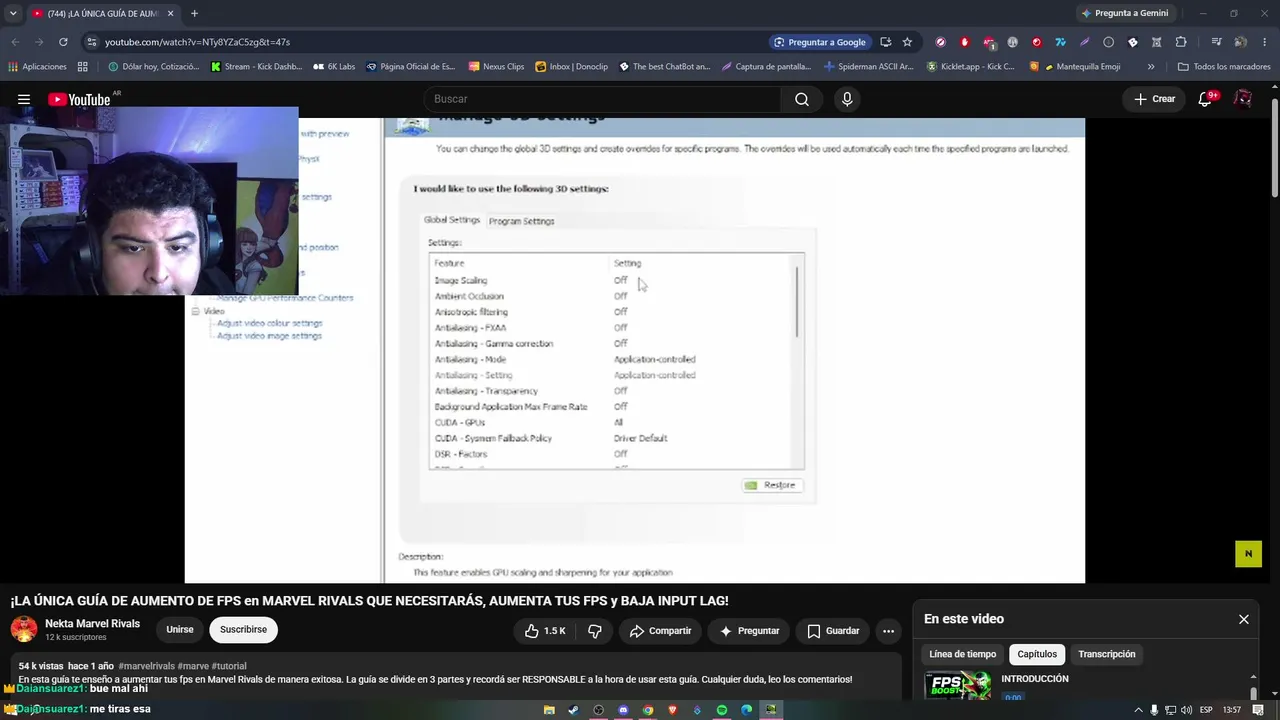Viewport: 1280px width, 720px height.
Task: Collapse the Video tree node
Action: tap(195, 311)
